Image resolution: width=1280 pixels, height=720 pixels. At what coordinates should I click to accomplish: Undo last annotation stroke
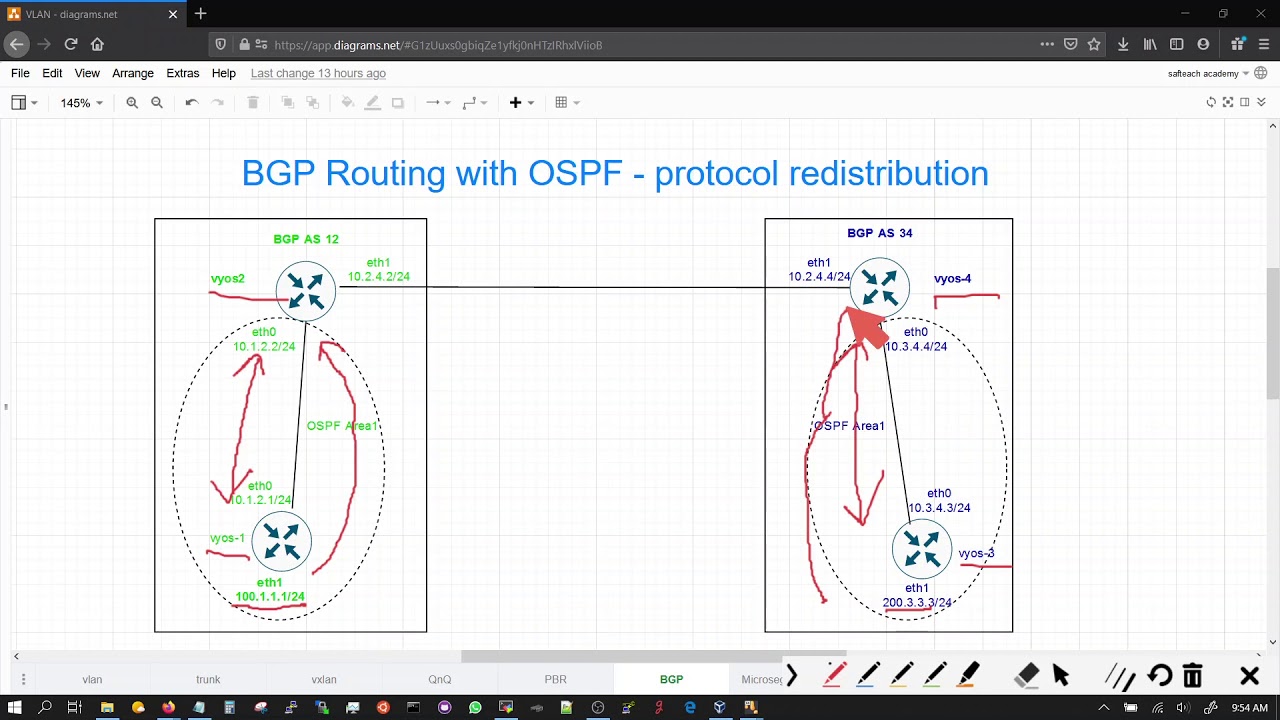1160,677
